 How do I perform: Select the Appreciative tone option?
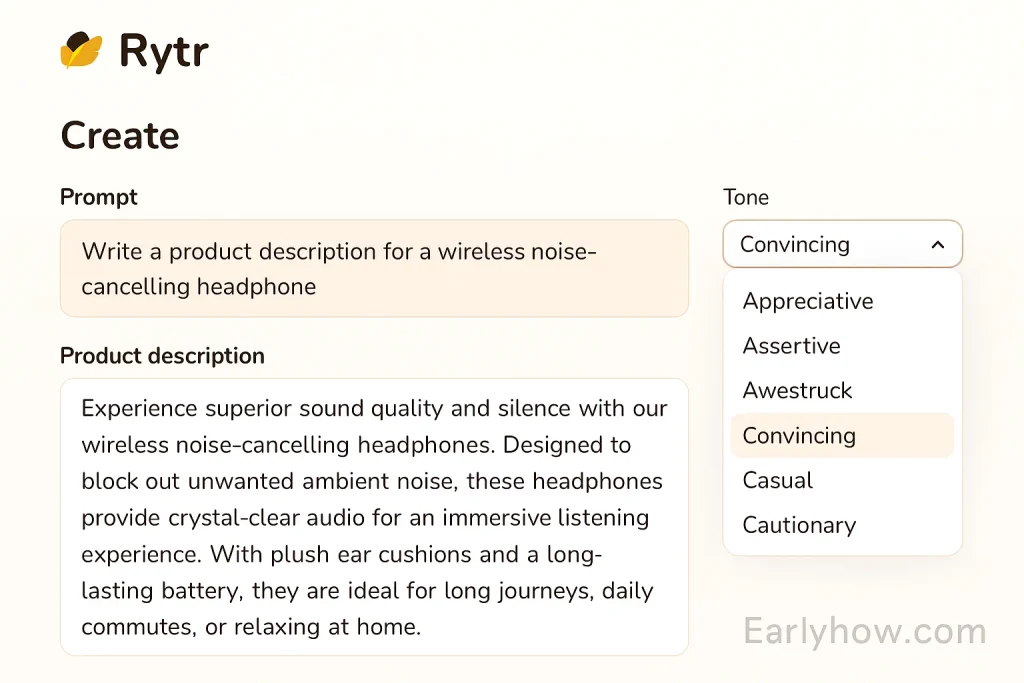808,301
